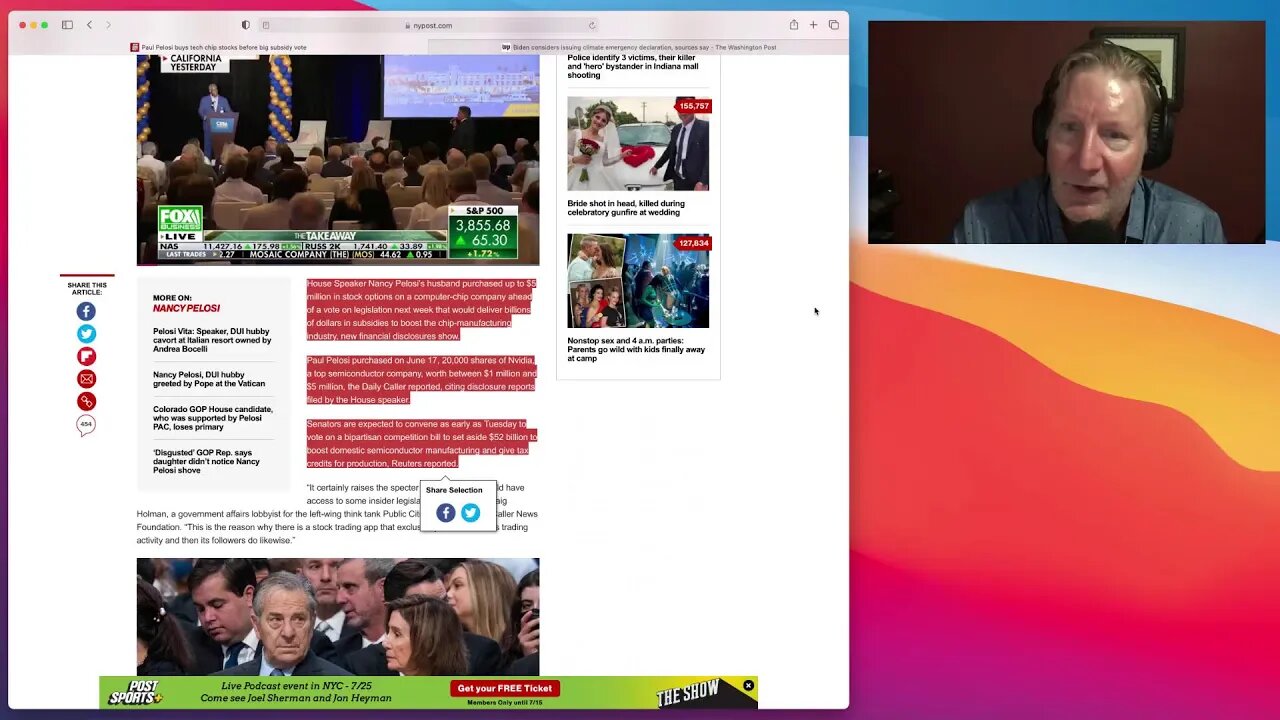Click 'The Show' logo in banner ad

[x=688, y=694]
